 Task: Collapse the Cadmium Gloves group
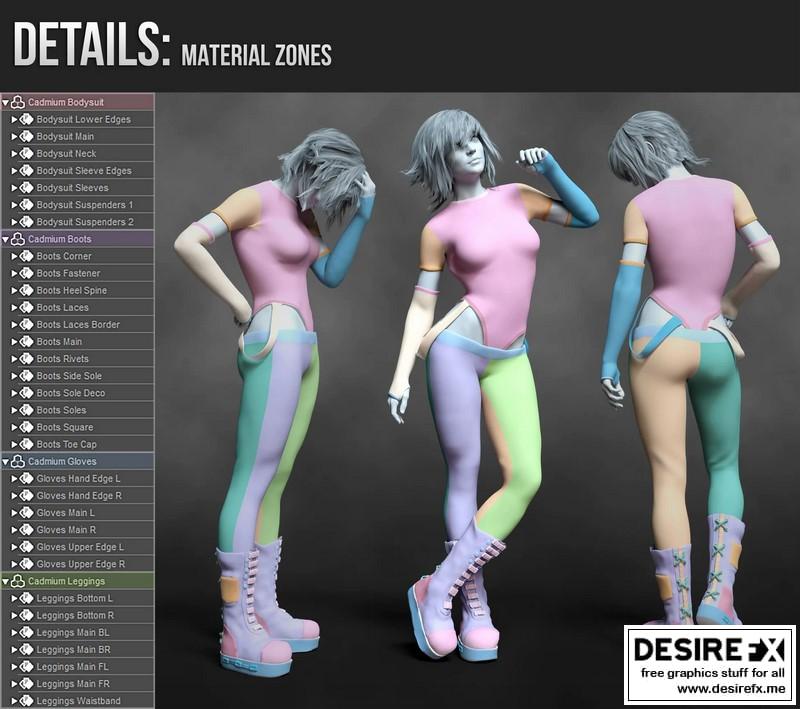tap(6, 462)
